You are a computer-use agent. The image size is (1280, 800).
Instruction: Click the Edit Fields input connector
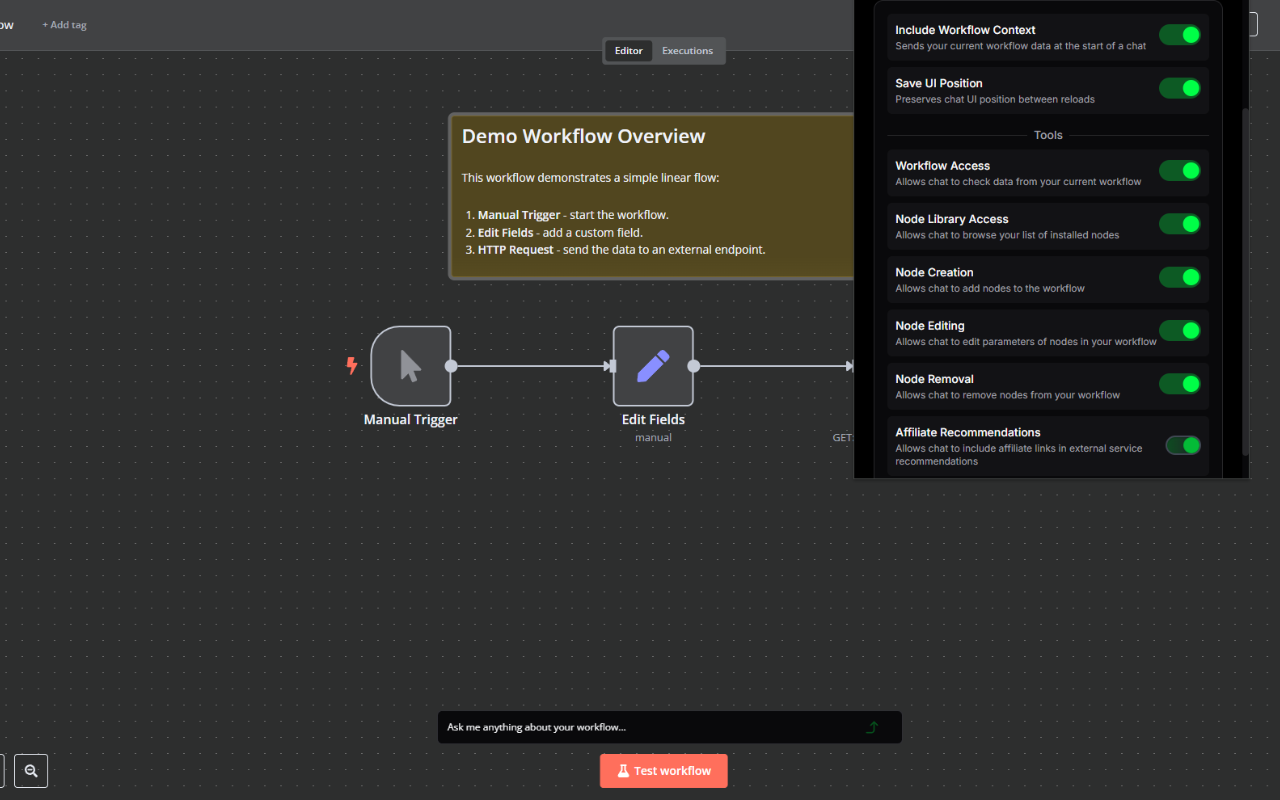click(x=611, y=366)
